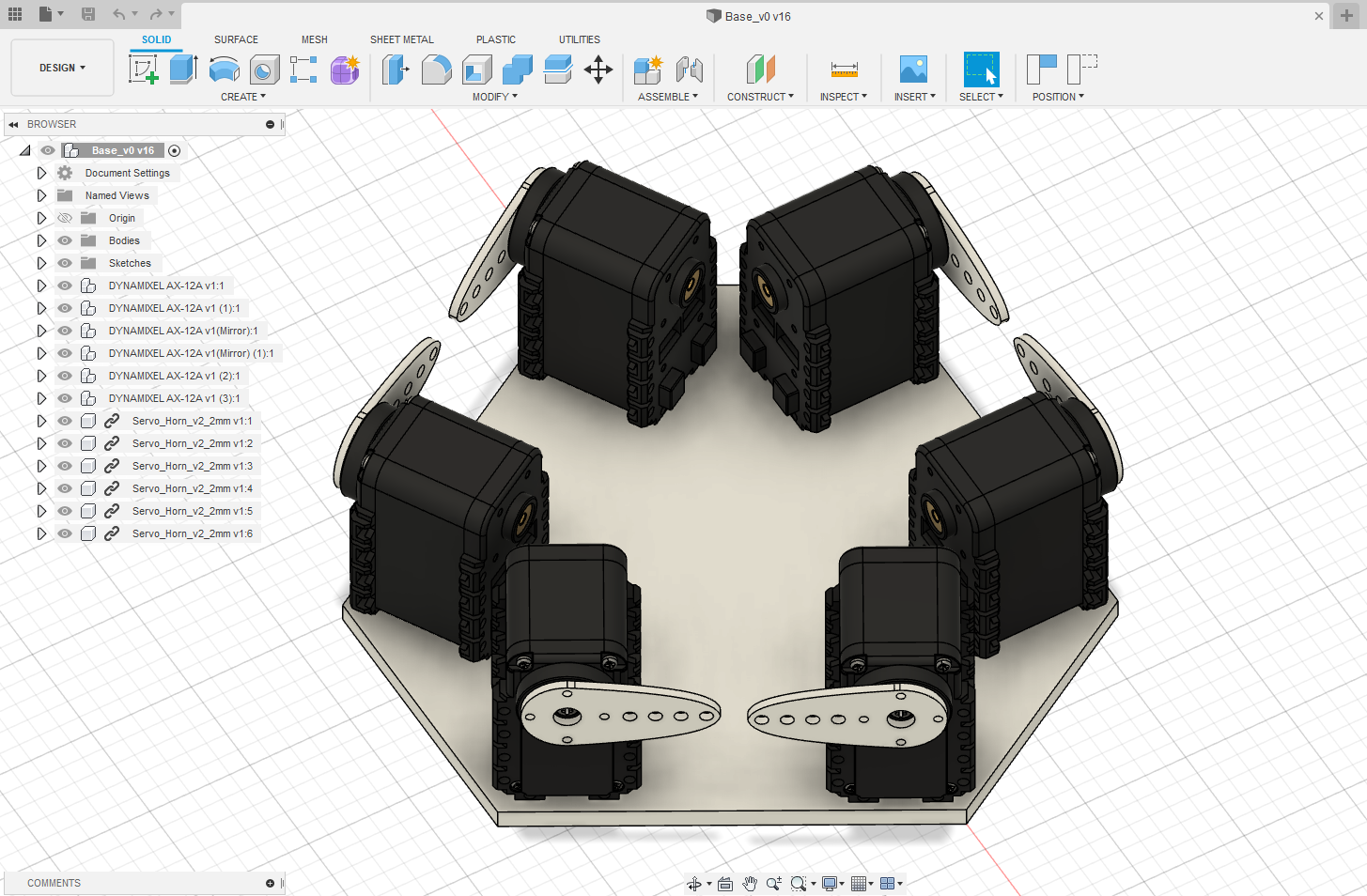Show the hidden Origin folder
The image size is (1367, 896).
click(x=65, y=218)
